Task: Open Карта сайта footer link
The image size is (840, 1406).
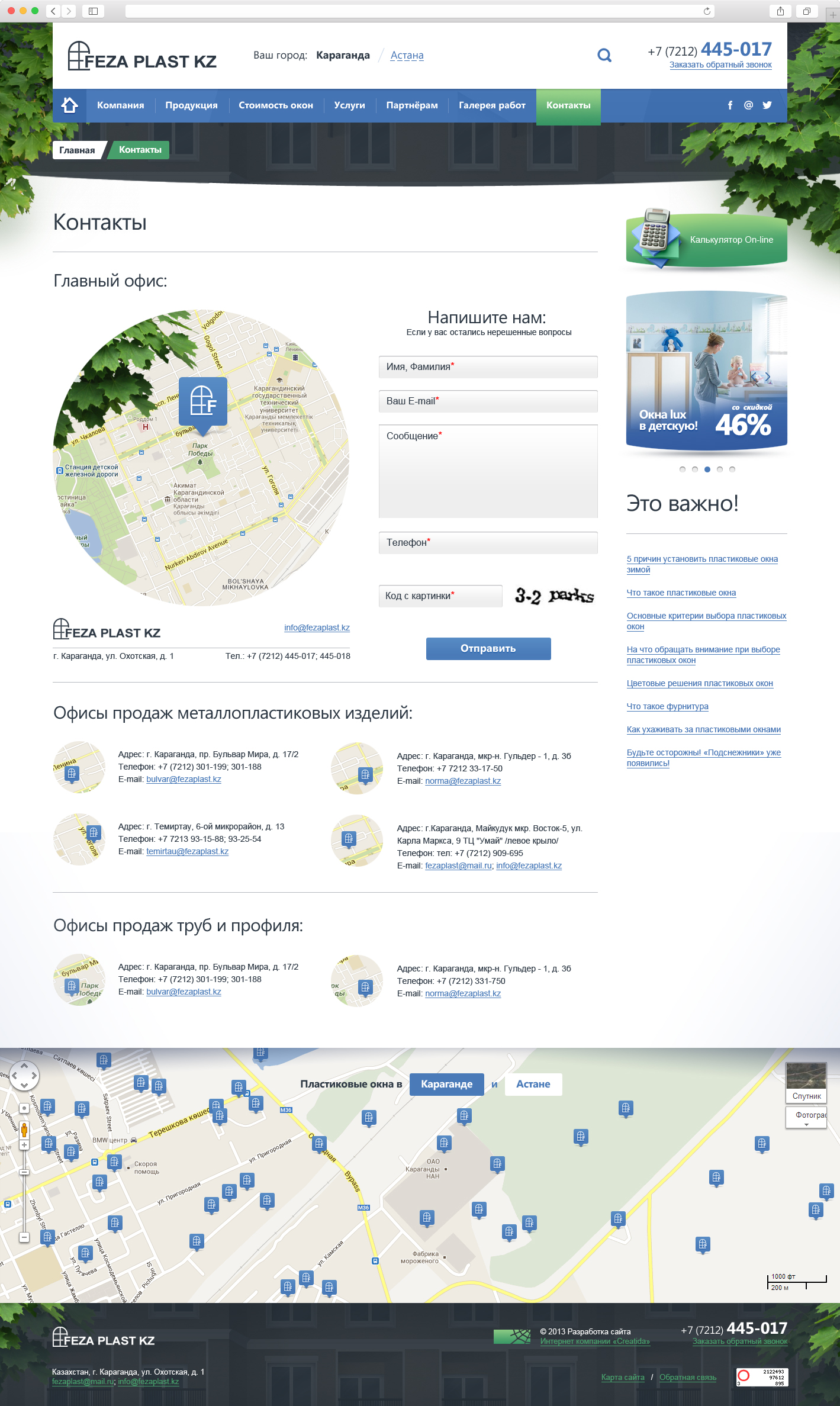Action: [623, 1377]
